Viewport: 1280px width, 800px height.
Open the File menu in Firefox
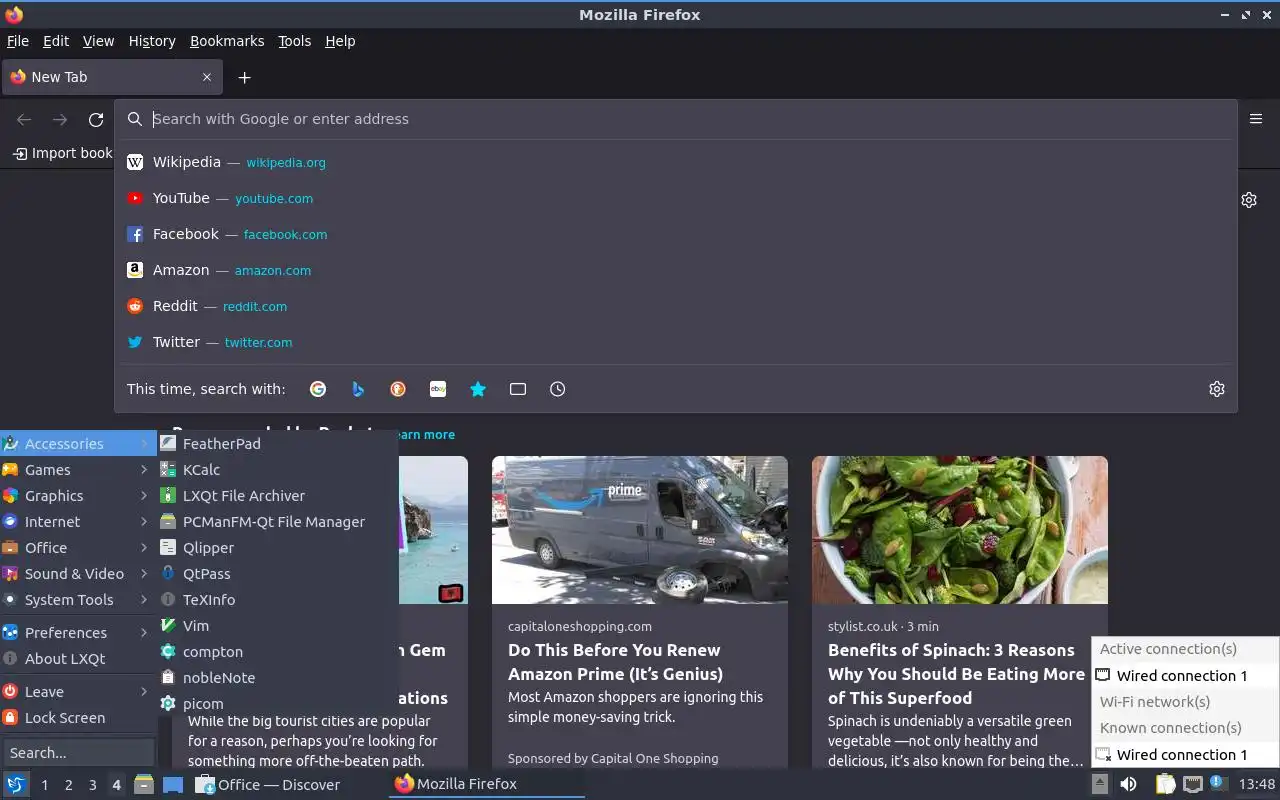18,41
